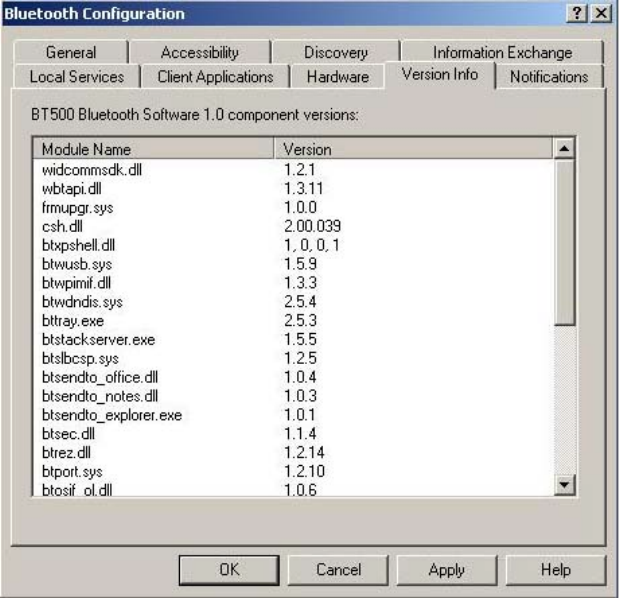Click the question mark help icon in title bar
This screenshot has height=598, width=619.
pos(577,13)
